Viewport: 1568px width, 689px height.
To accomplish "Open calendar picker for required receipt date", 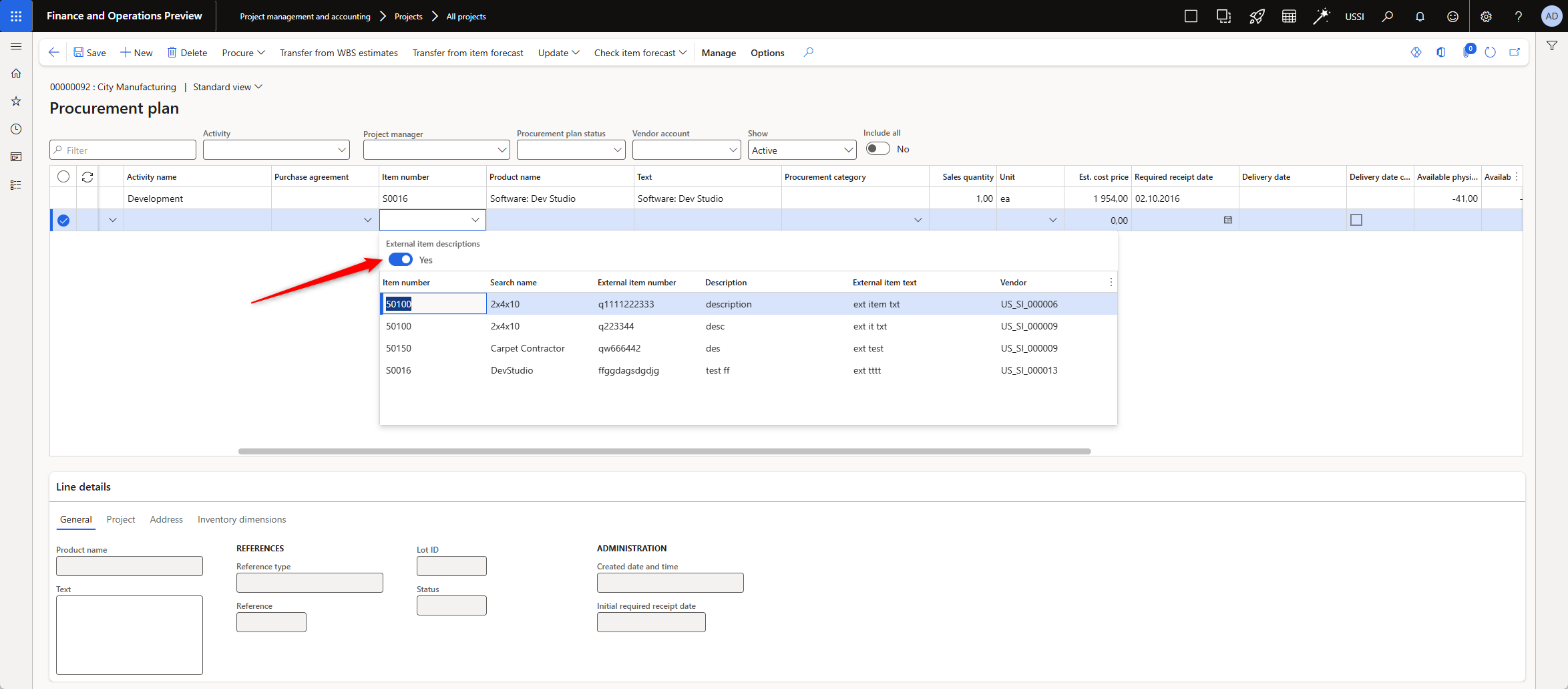I will (x=1227, y=220).
